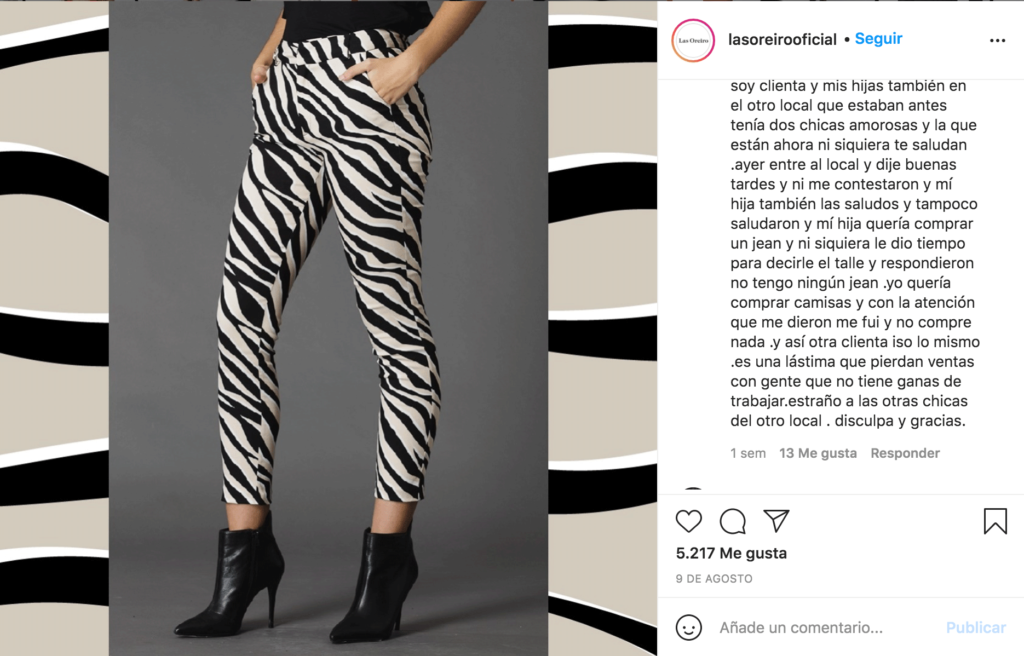
Task: Like the post with the heart icon
Action: pyautogui.click(x=688, y=521)
